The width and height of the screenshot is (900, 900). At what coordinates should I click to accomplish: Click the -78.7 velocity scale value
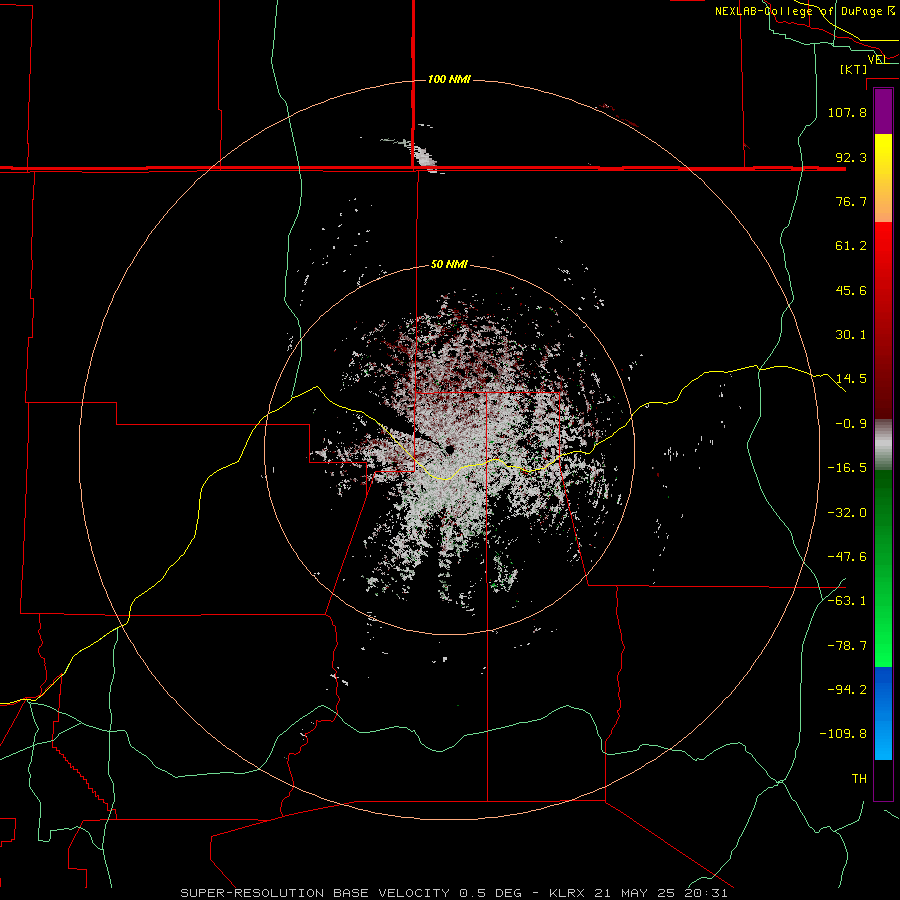(x=847, y=646)
